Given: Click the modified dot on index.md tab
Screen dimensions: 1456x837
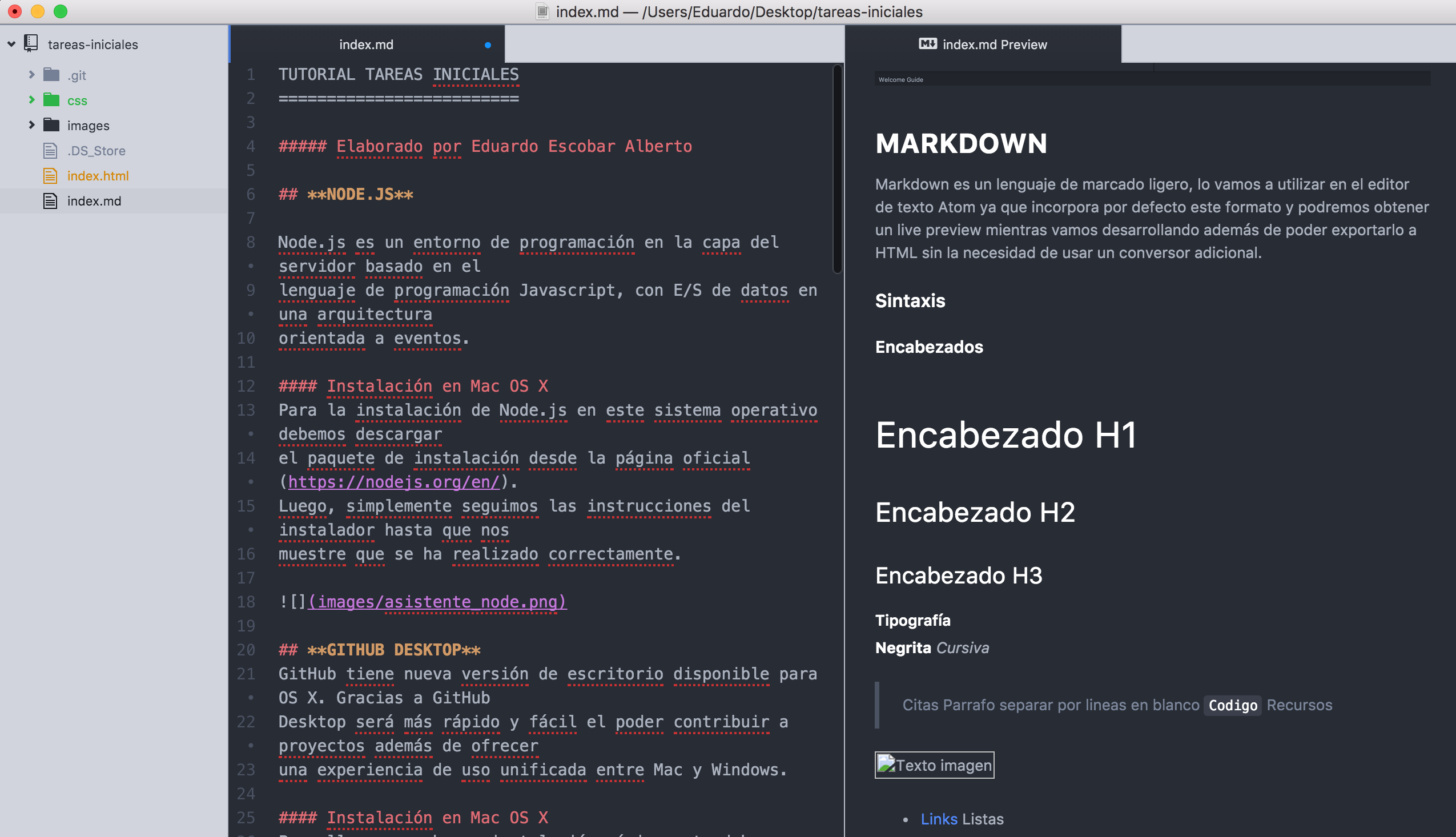Looking at the screenshot, I should 488,45.
